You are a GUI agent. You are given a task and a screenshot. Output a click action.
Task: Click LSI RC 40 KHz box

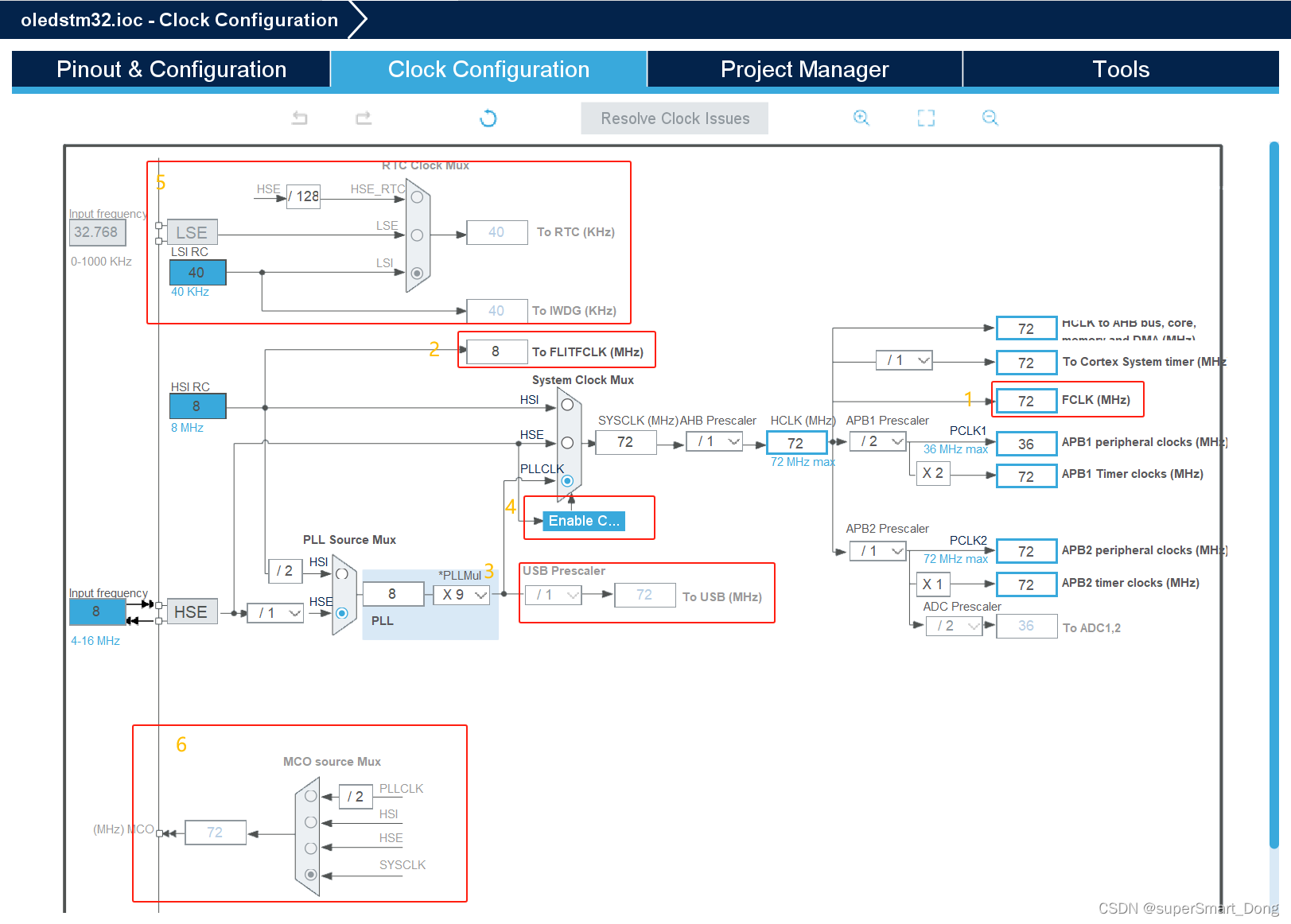tap(197, 273)
